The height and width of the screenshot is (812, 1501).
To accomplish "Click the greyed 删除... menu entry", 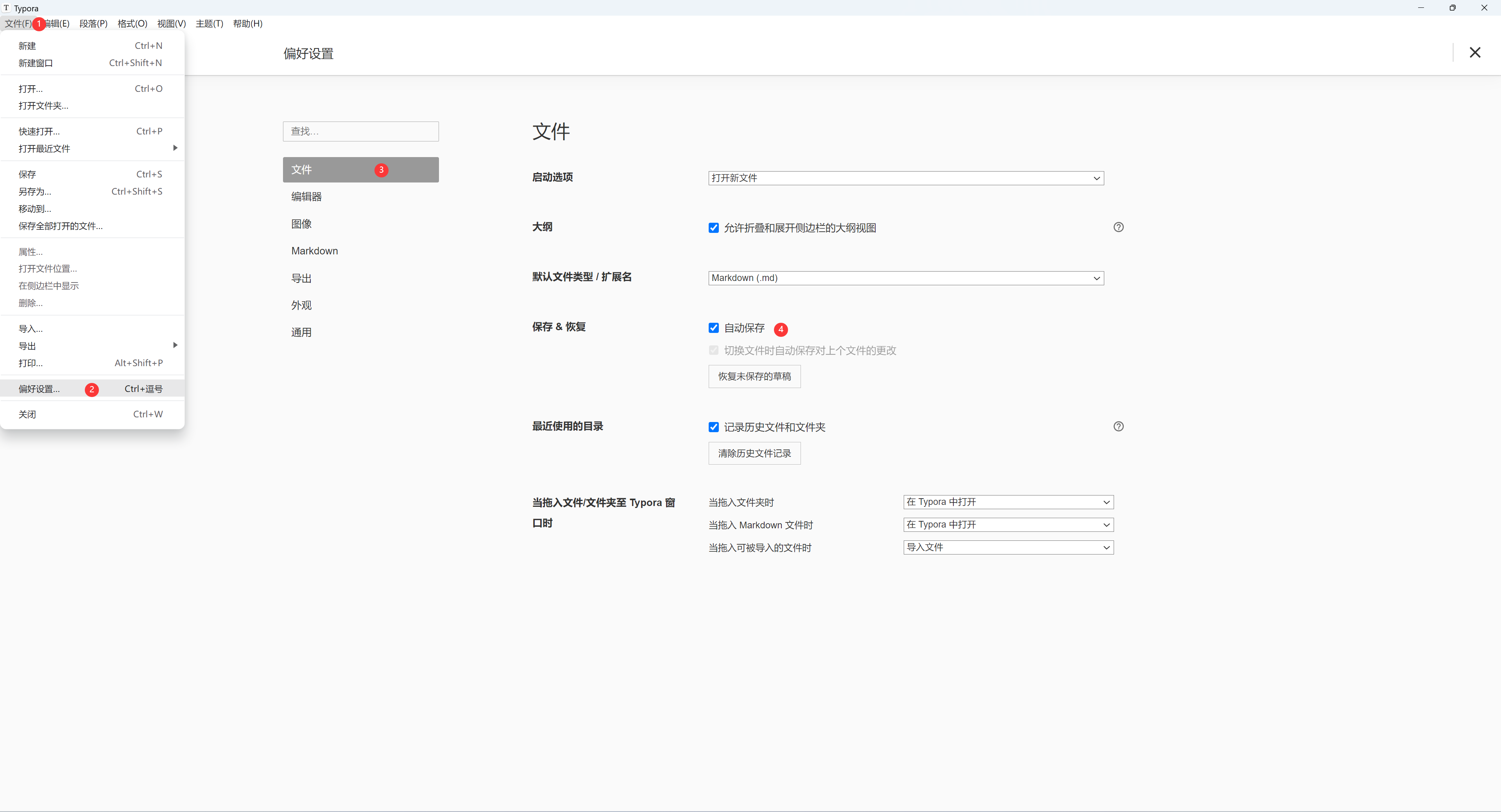I will pos(92,303).
